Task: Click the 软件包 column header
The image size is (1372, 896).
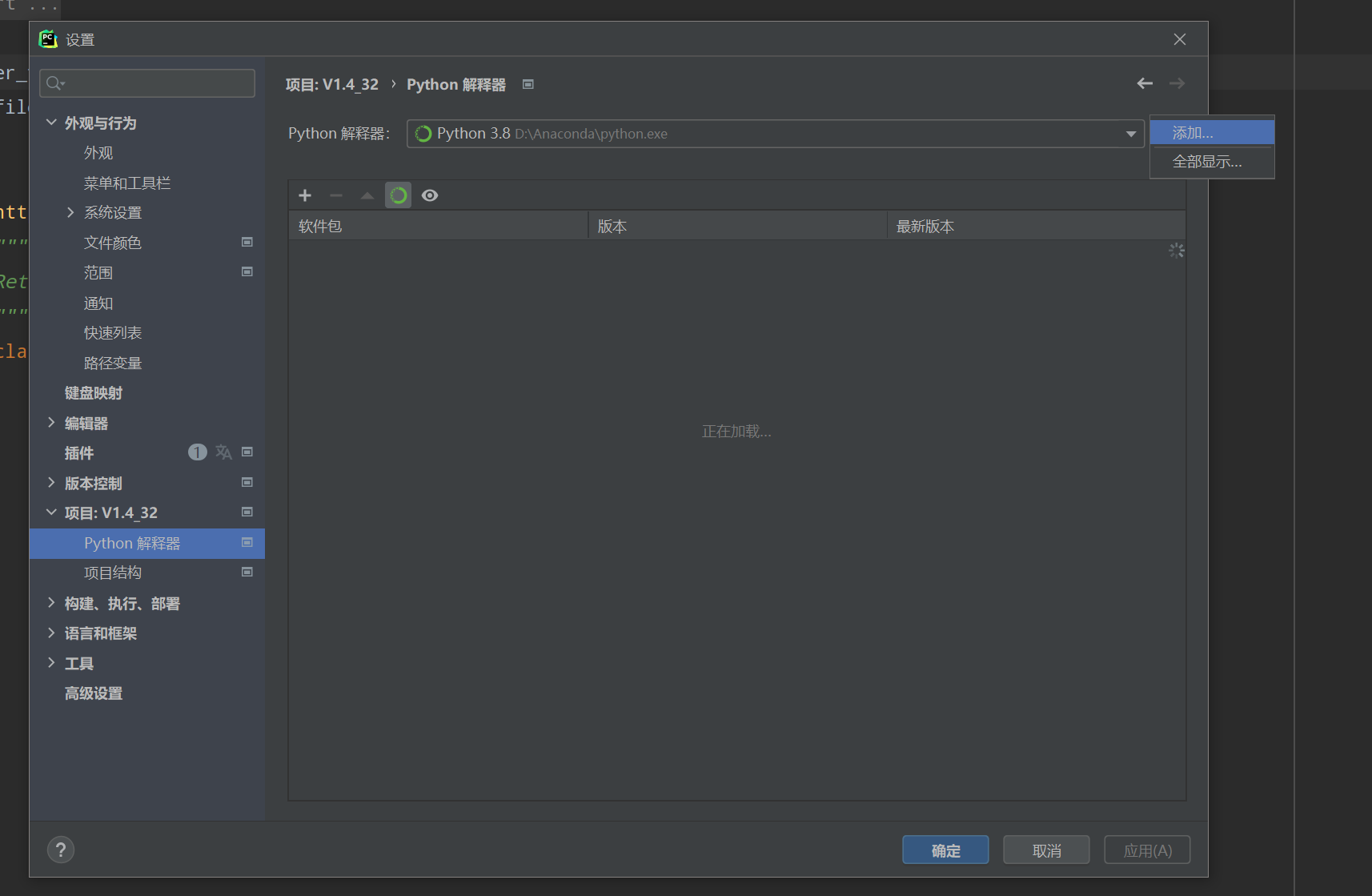Action: 438,226
